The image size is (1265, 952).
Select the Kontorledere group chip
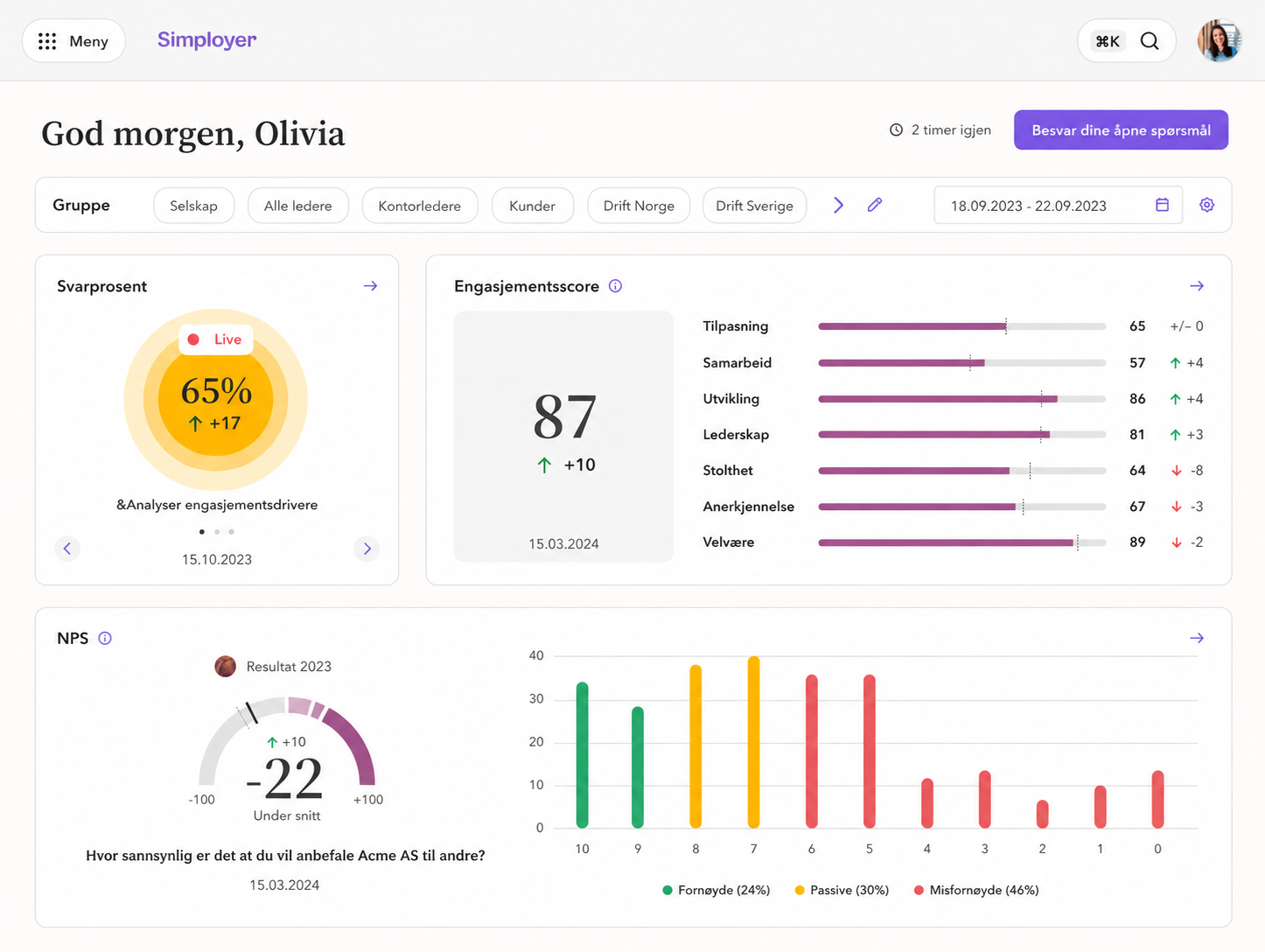pyautogui.click(x=420, y=206)
